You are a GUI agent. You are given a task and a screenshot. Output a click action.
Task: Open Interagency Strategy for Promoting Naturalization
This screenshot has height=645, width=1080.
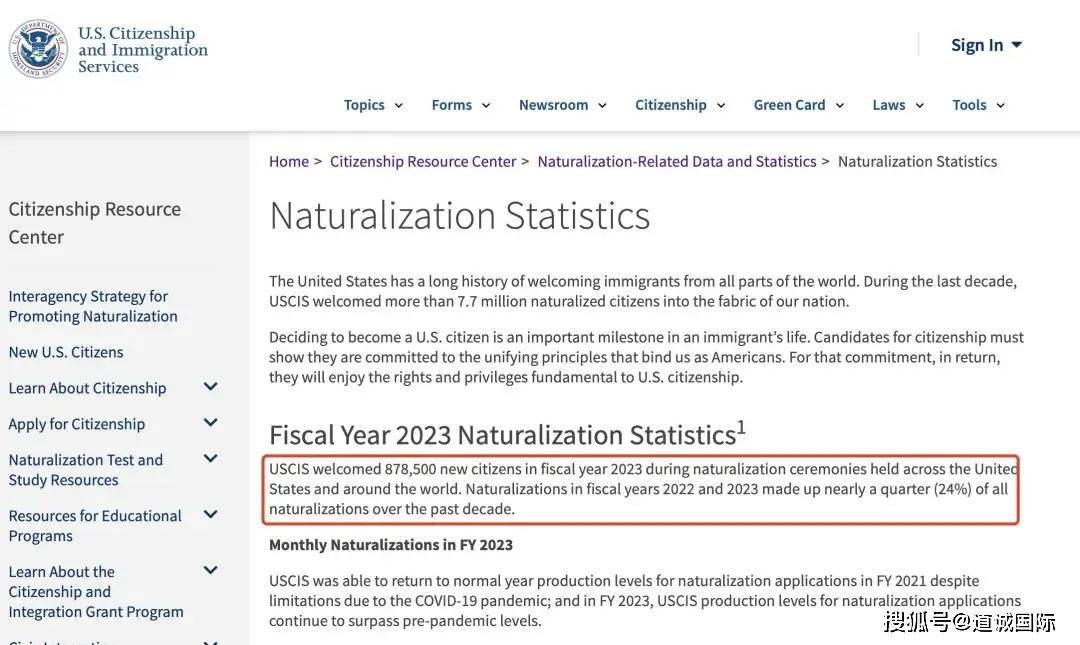point(93,306)
